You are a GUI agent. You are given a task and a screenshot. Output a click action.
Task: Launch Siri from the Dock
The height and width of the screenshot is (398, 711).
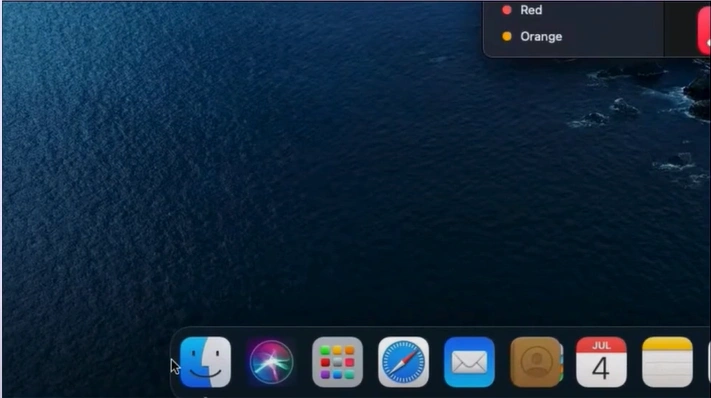point(271,362)
